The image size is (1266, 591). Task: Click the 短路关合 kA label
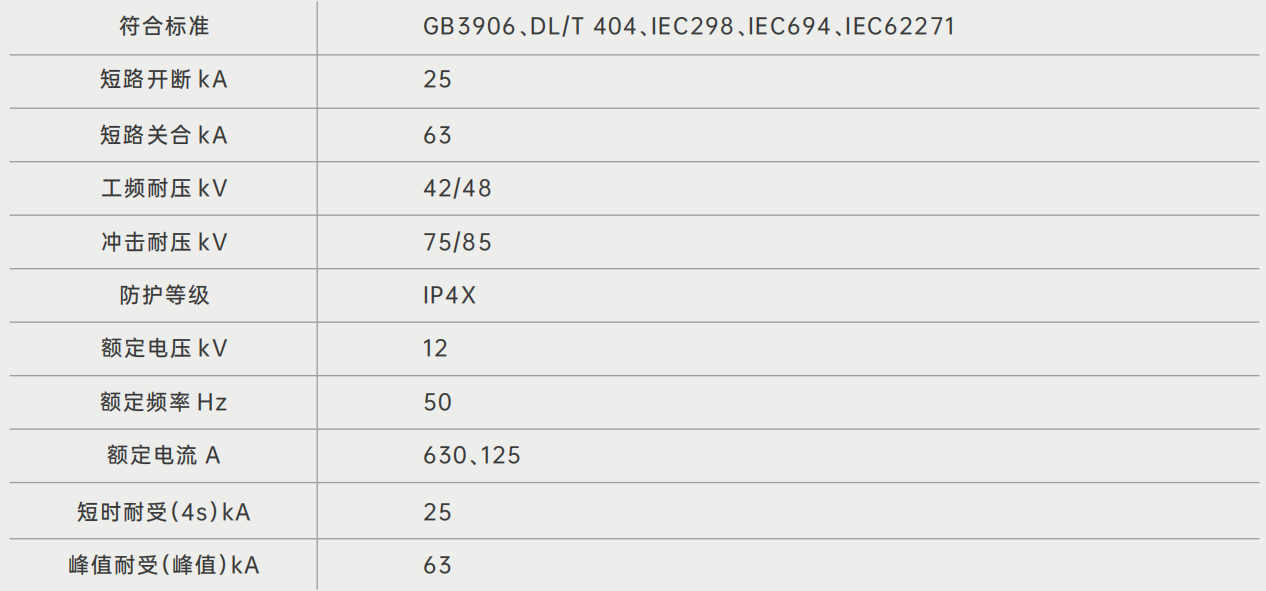coord(164,135)
